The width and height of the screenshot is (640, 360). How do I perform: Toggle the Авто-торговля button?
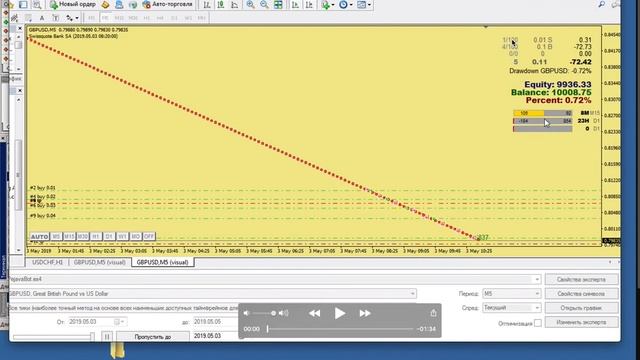(x=167, y=4)
